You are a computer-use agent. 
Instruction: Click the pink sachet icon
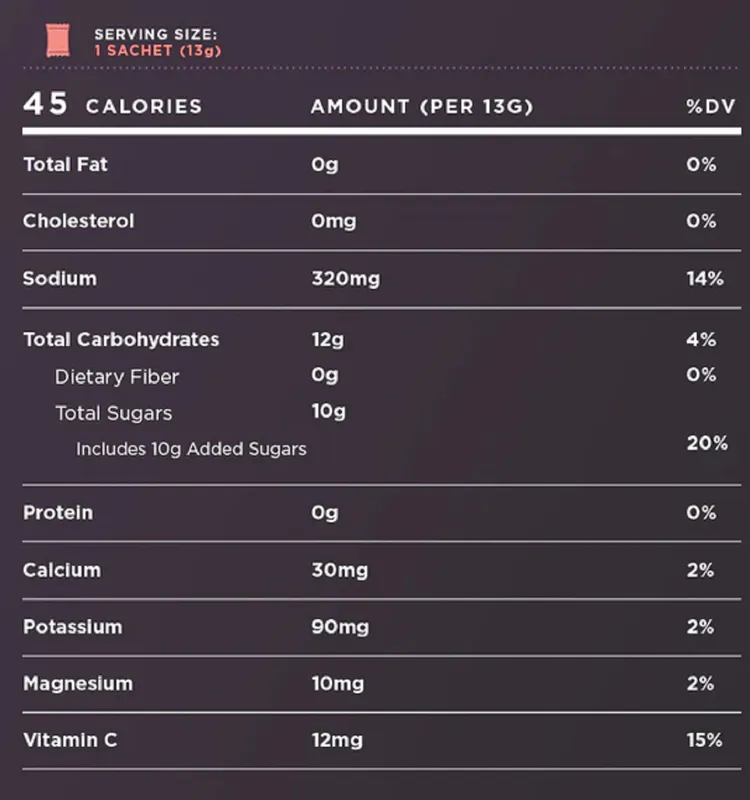[55, 41]
